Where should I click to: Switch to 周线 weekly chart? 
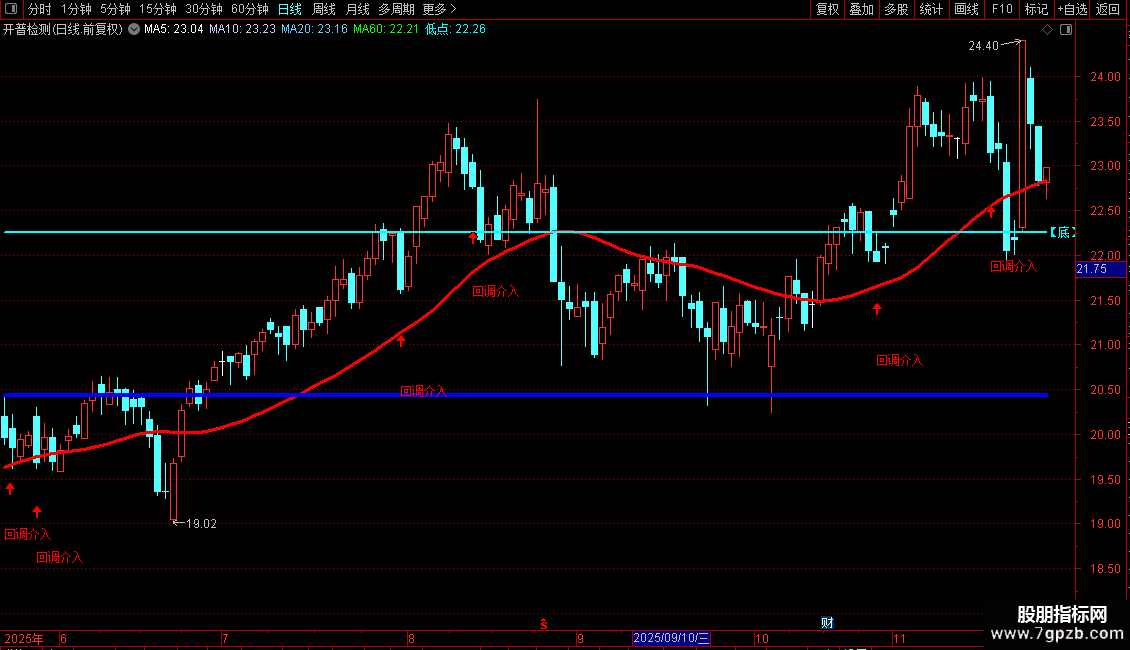(x=324, y=9)
